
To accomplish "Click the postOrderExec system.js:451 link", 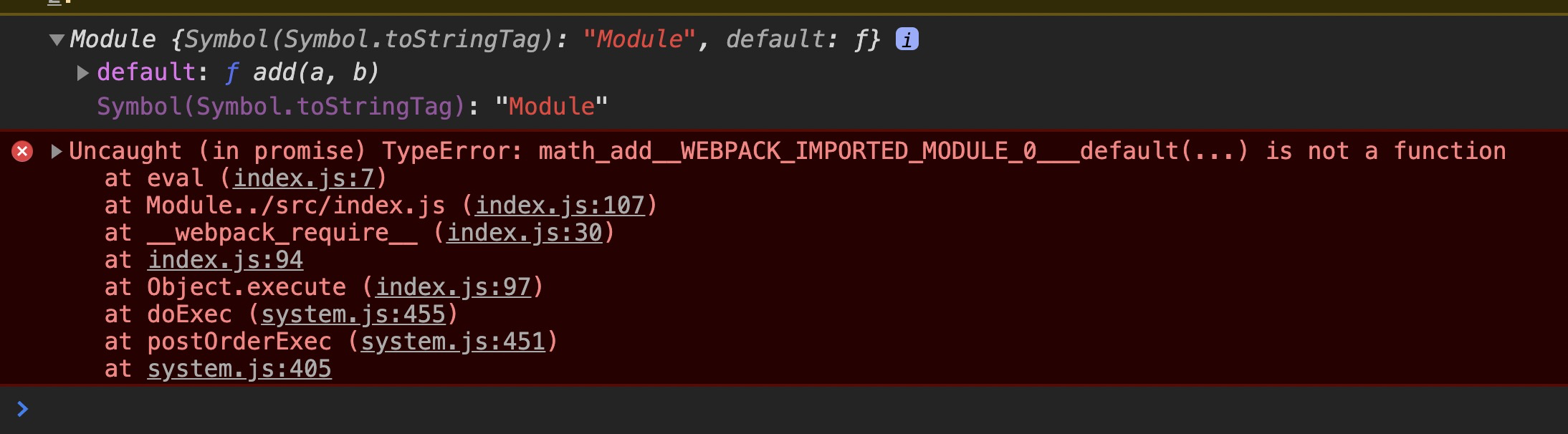I will [454, 341].
